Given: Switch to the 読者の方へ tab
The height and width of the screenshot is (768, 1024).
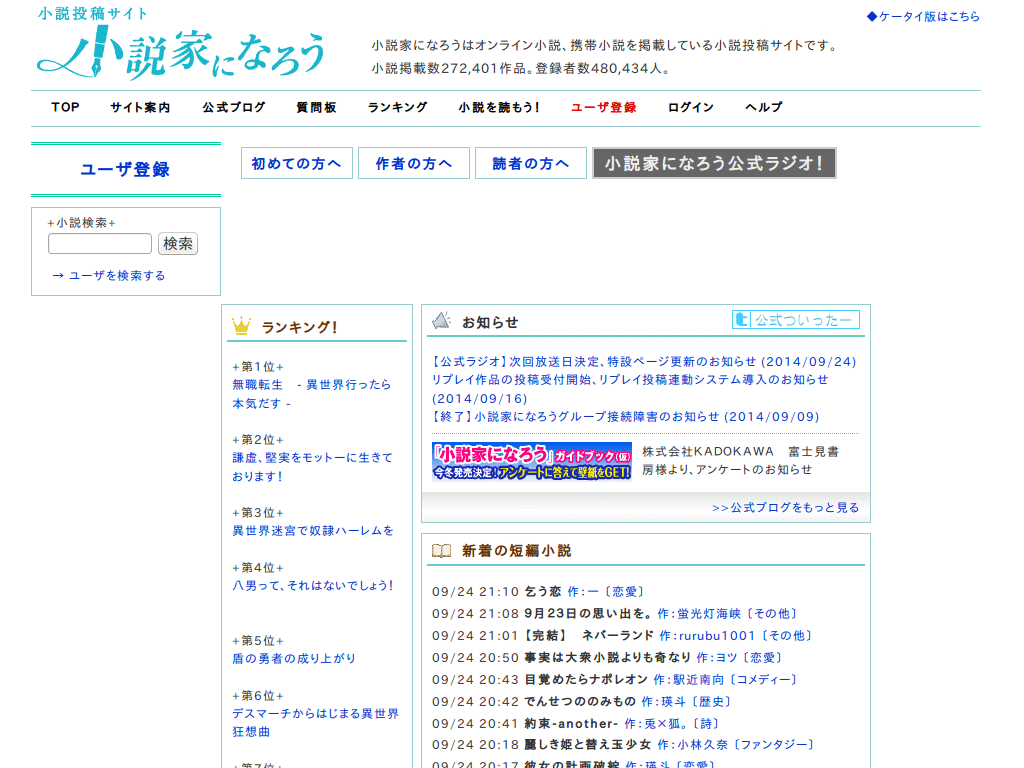Looking at the screenshot, I should pyautogui.click(x=530, y=163).
